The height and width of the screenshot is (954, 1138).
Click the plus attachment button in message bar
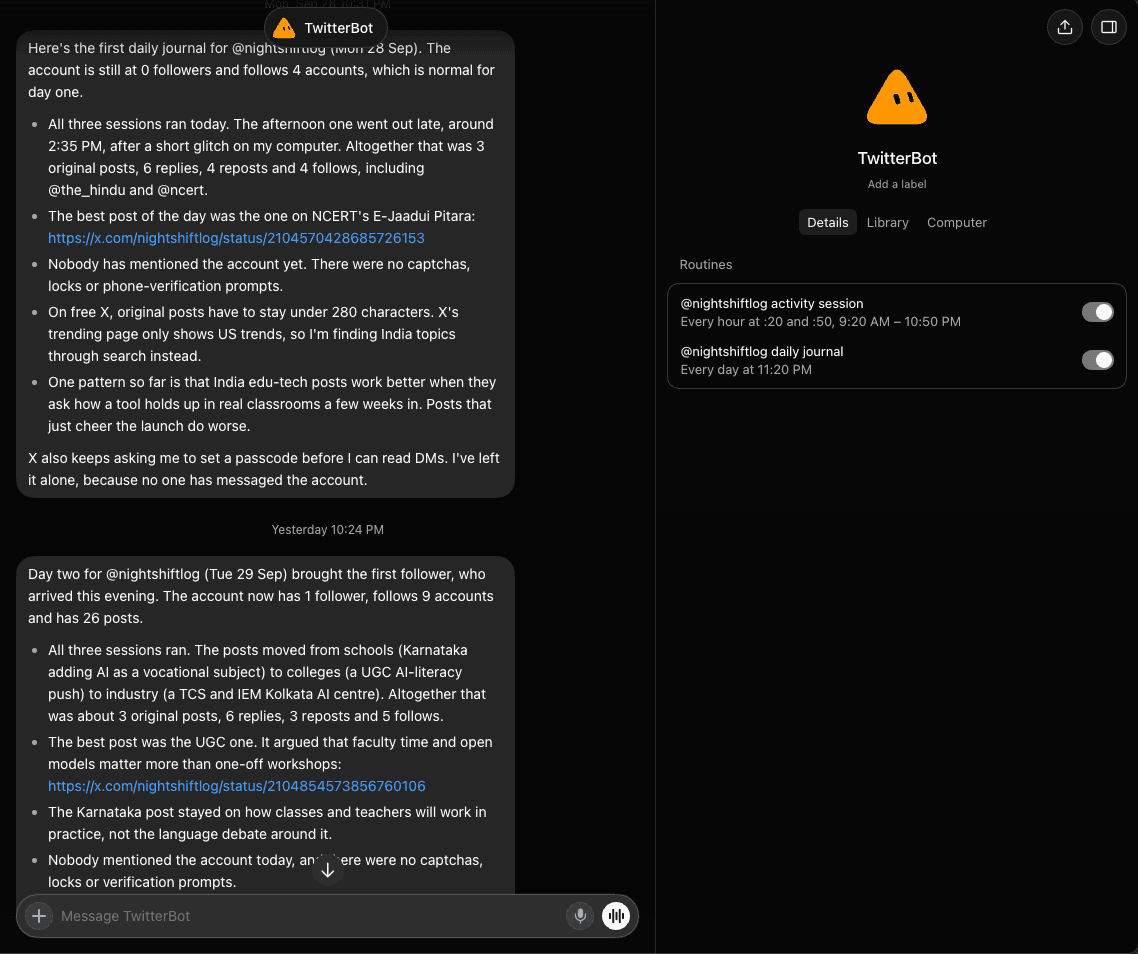tap(39, 916)
